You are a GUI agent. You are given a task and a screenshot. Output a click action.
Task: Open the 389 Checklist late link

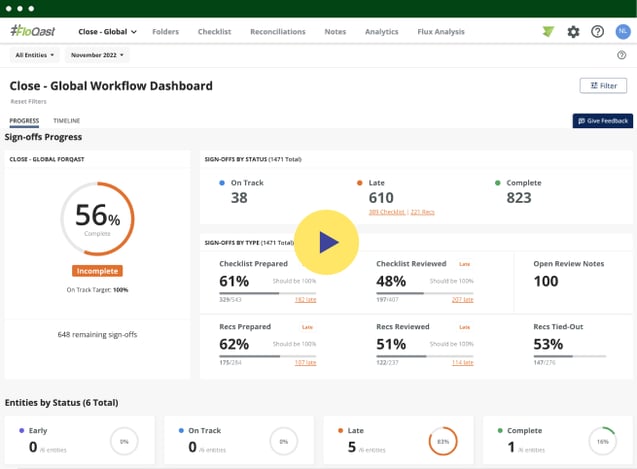coord(386,212)
